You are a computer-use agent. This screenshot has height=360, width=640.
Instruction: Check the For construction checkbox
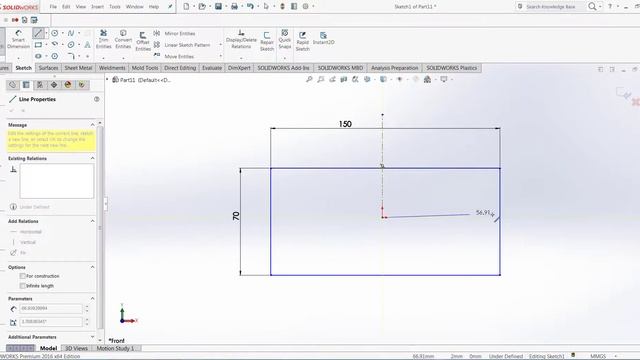23,276
